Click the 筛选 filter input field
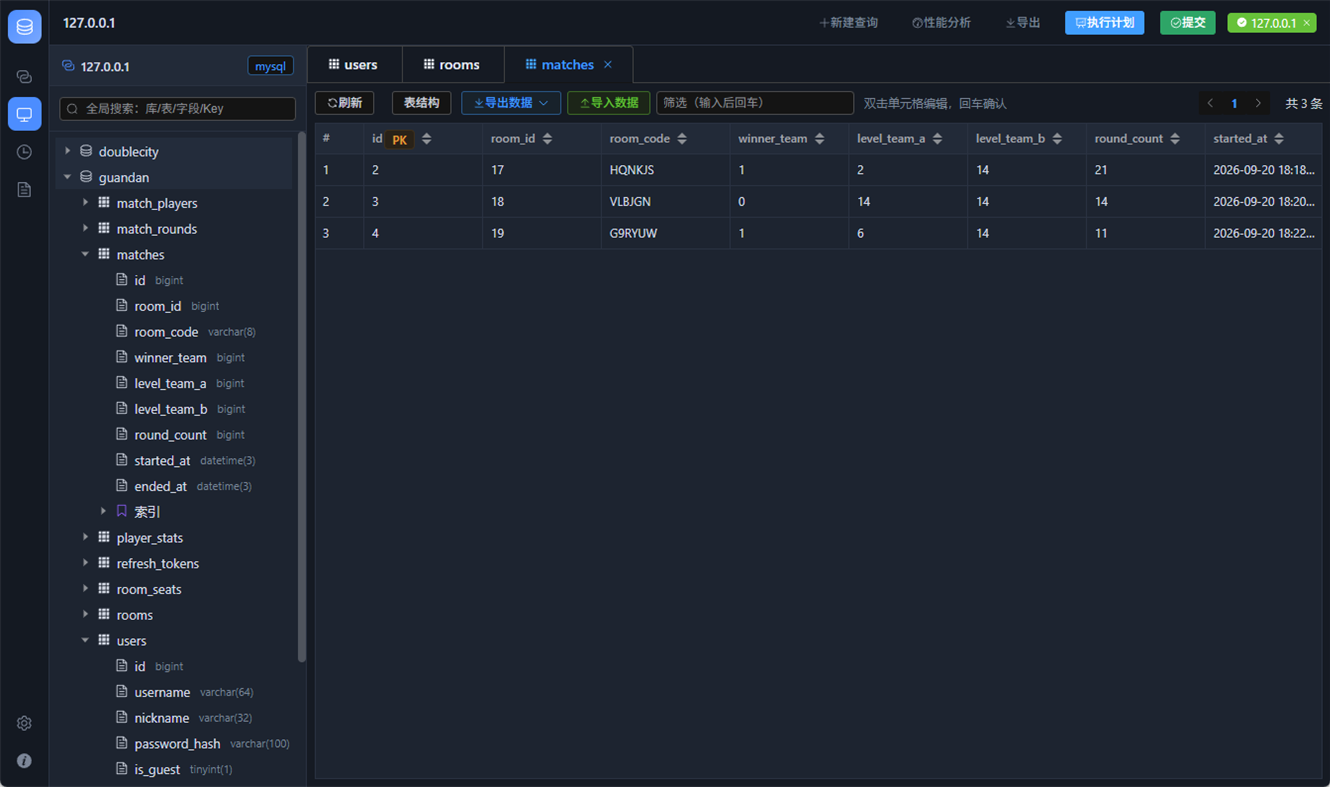The width and height of the screenshot is (1330, 787). (755, 103)
